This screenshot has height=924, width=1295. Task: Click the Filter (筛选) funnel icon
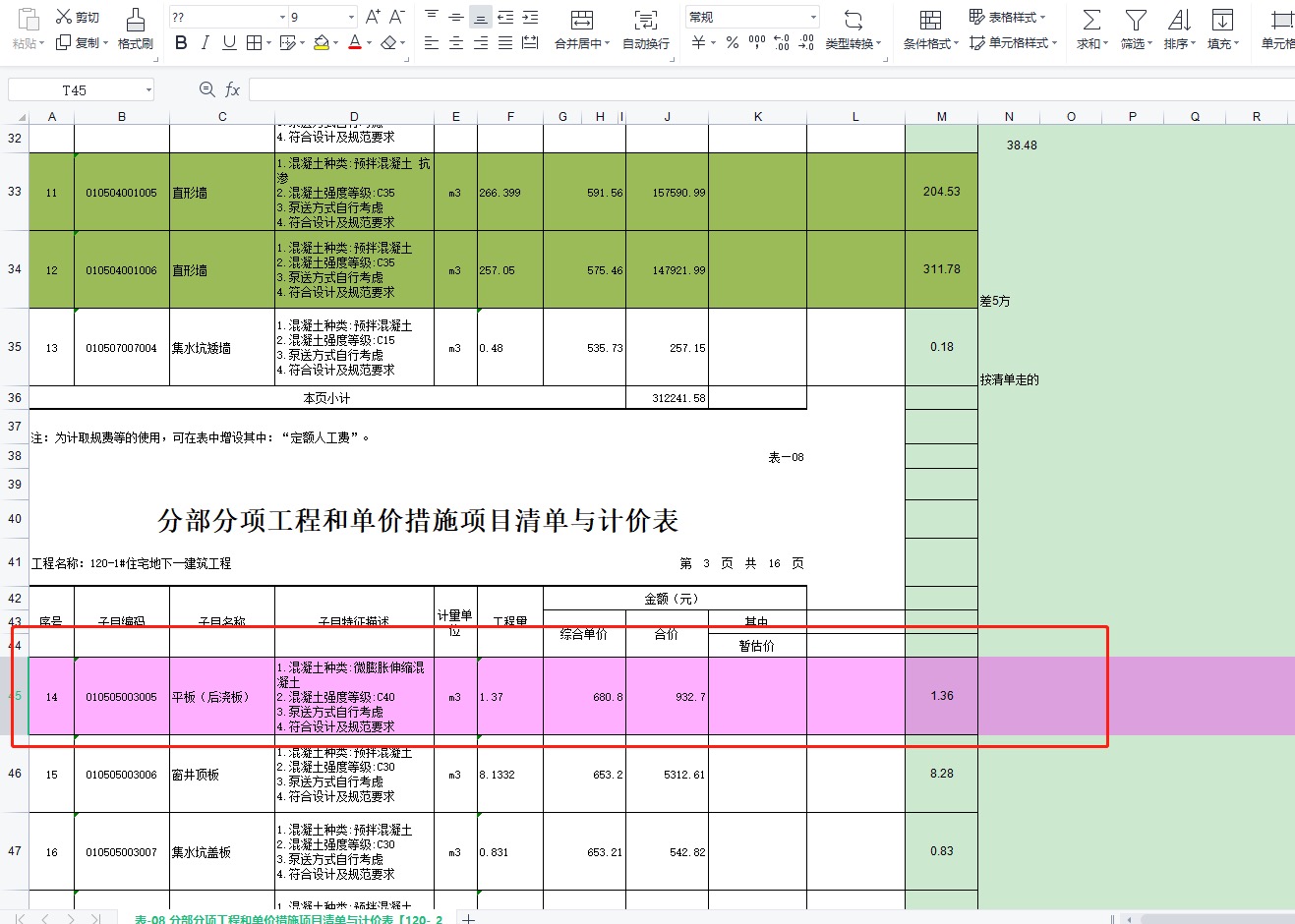[1136, 20]
